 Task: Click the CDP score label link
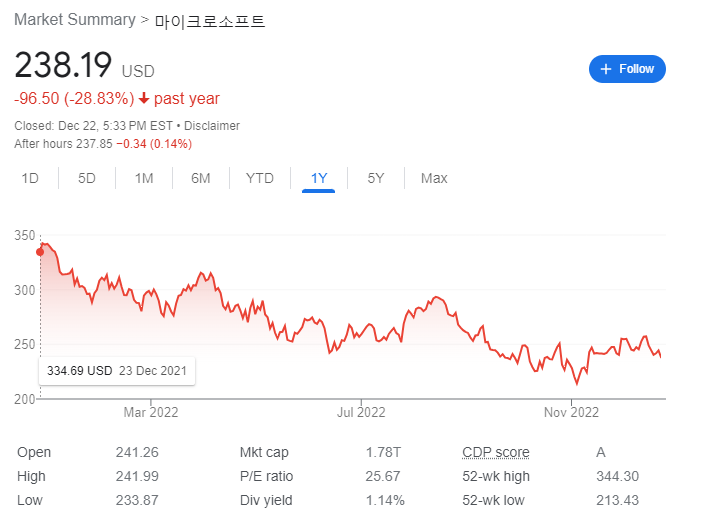point(496,452)
